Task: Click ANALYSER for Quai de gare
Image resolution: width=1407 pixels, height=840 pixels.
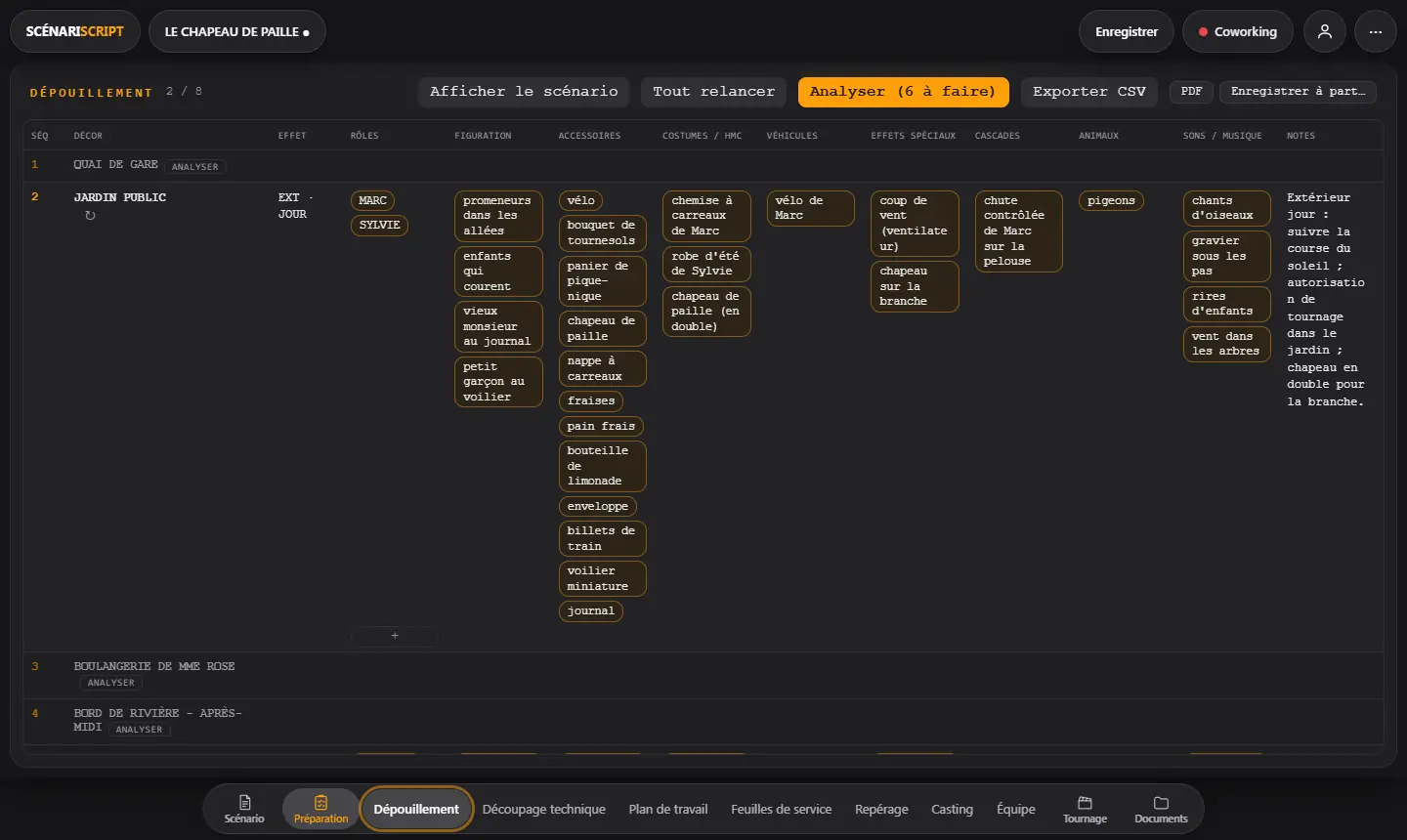Action: click(195, 167)
